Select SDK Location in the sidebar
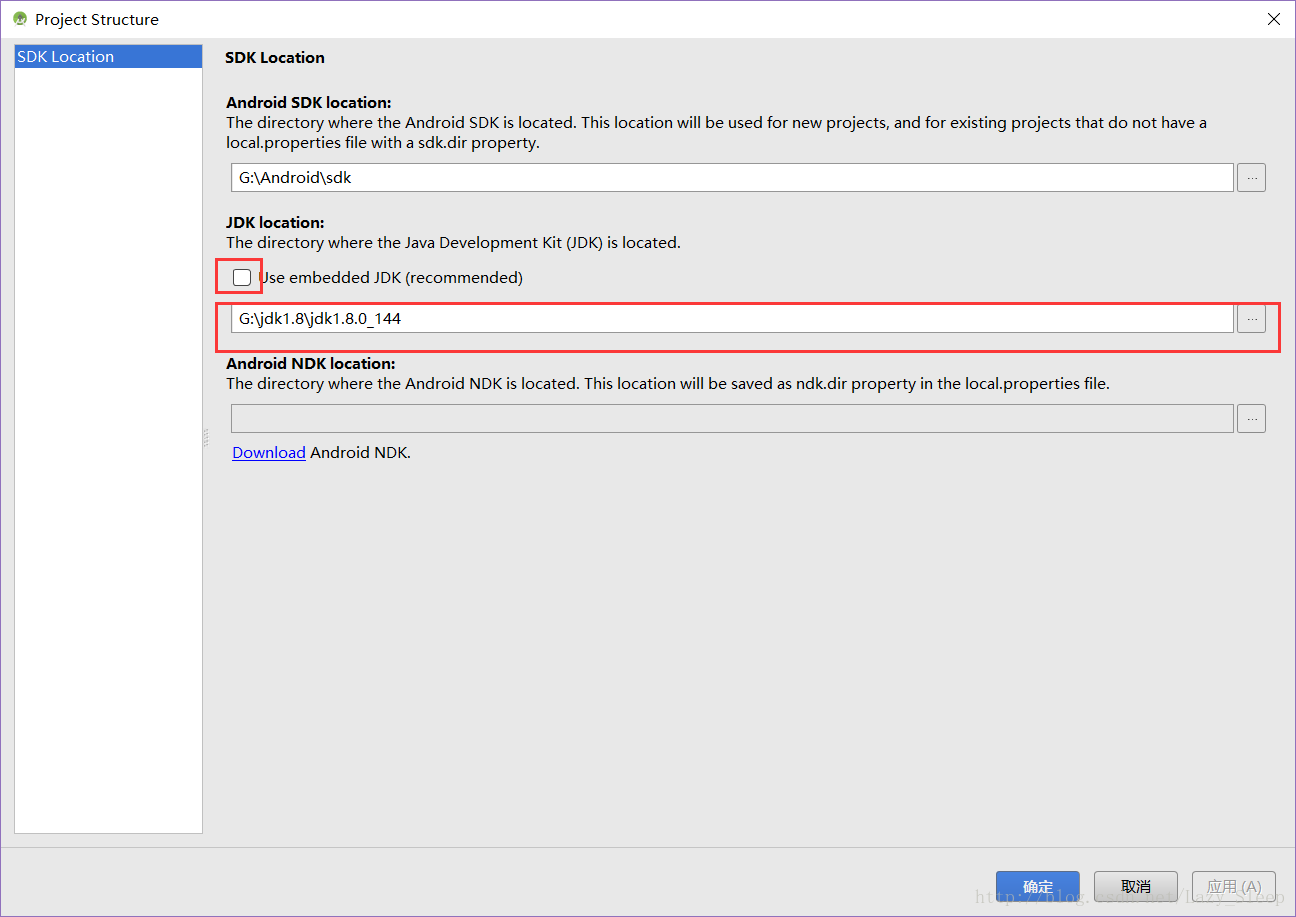Screen dimensions: 1296x917 108,57
